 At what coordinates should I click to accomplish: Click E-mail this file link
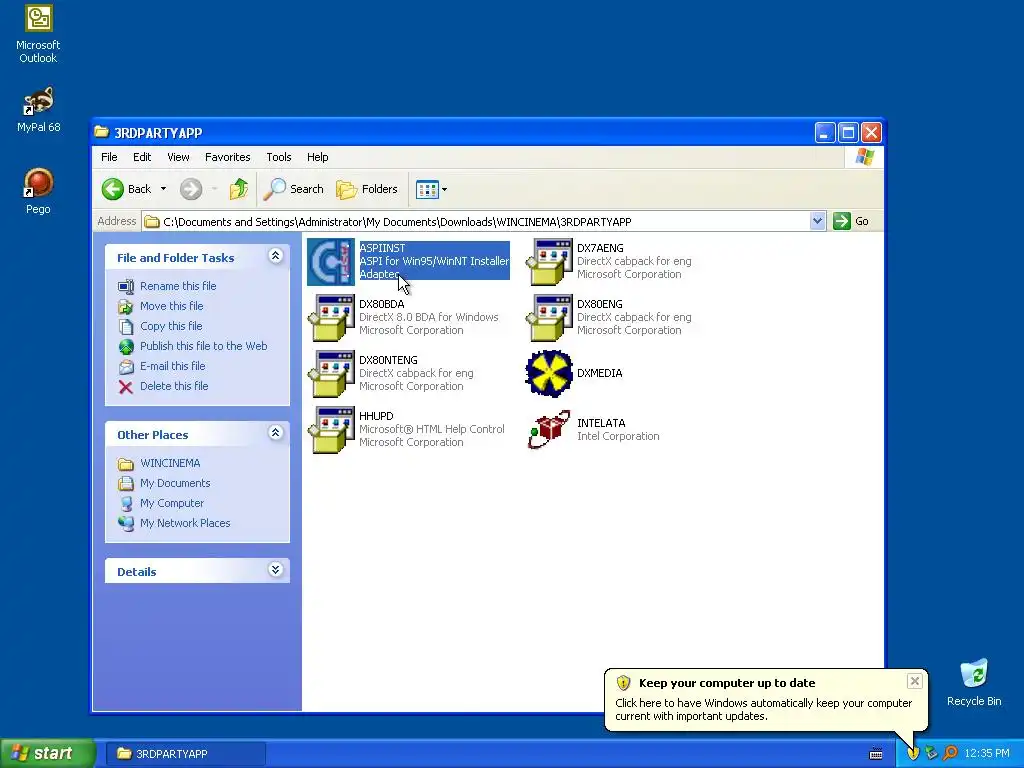tap(172, 366)
